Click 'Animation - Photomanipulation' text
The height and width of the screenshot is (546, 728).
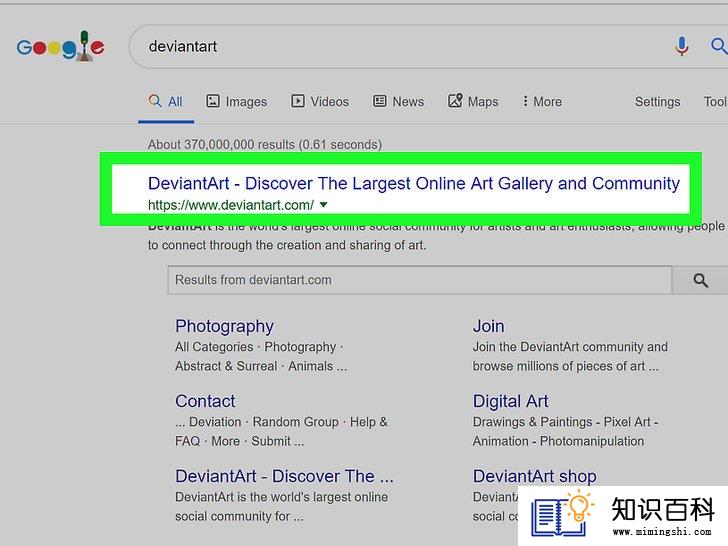558,441
